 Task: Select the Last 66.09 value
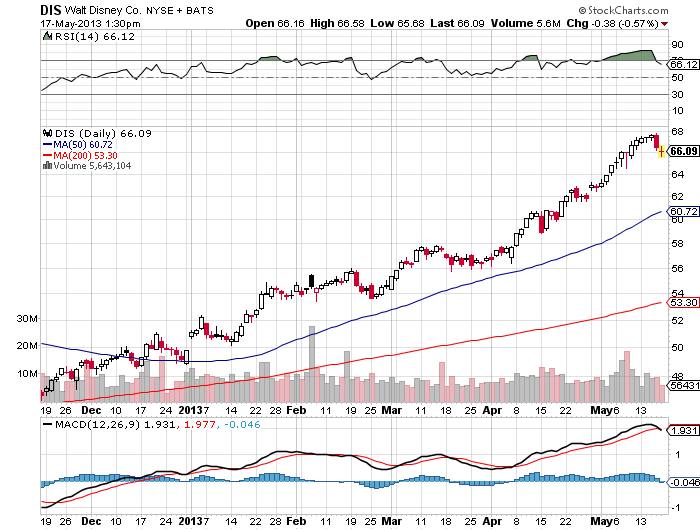(457, 23)
